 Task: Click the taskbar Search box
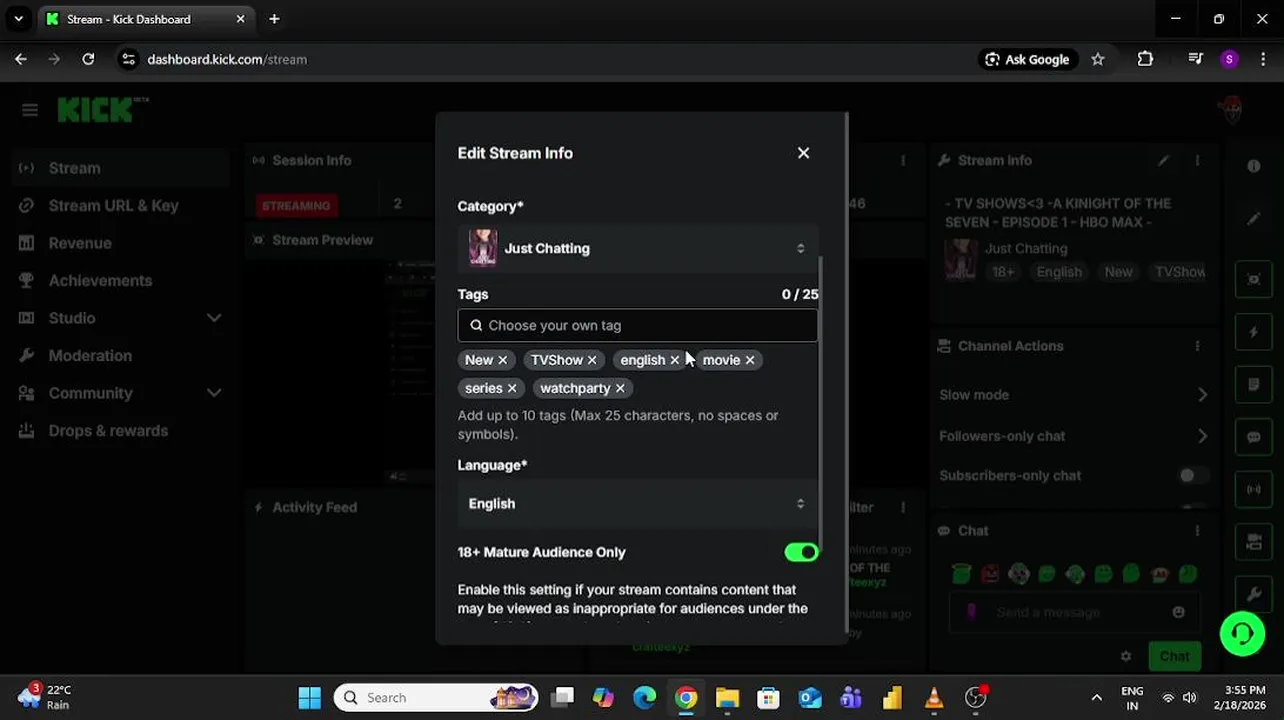click(x=435, y=697)
